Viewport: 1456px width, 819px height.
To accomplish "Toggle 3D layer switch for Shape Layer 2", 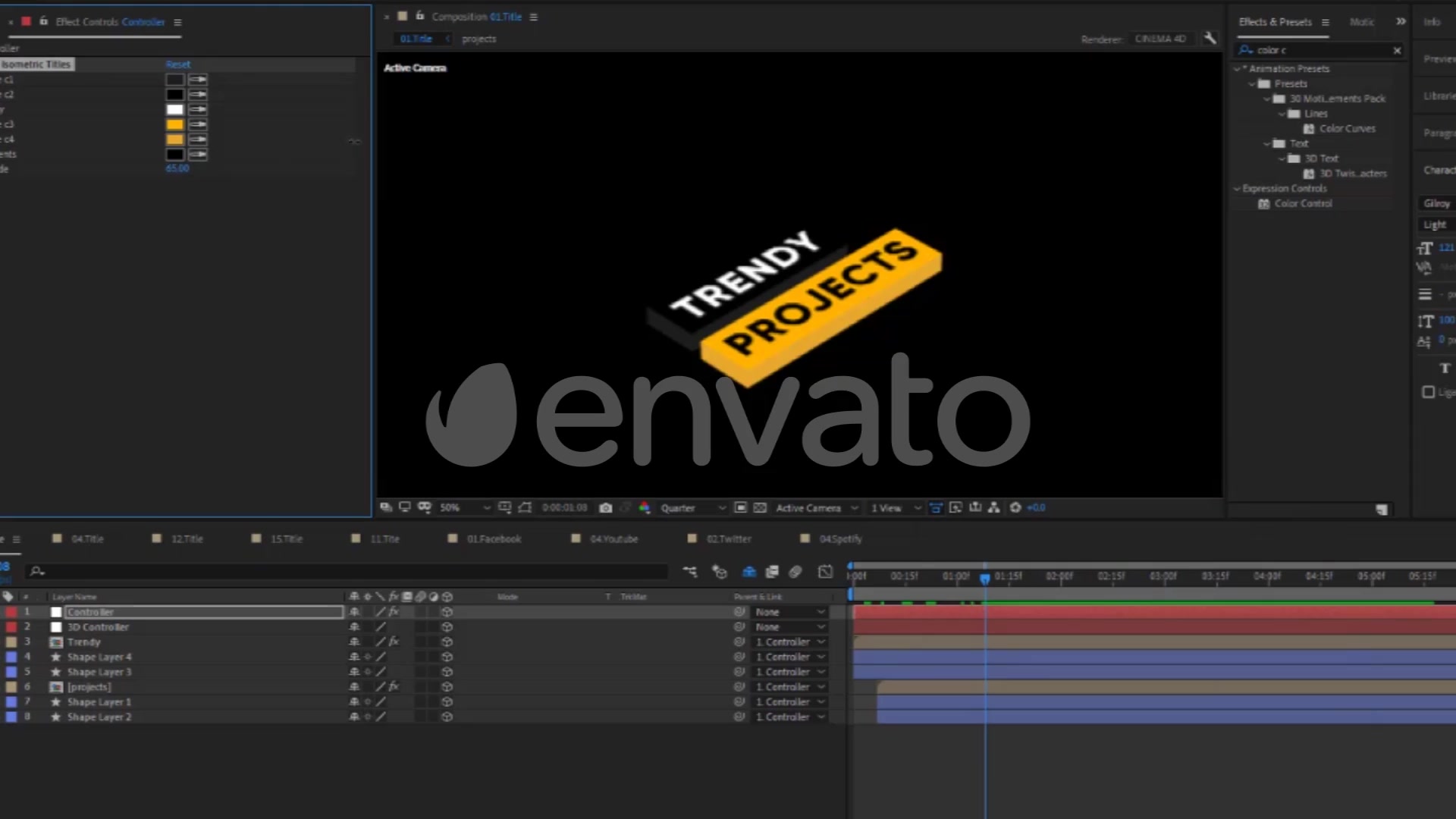I will click(x=447, y=717).
